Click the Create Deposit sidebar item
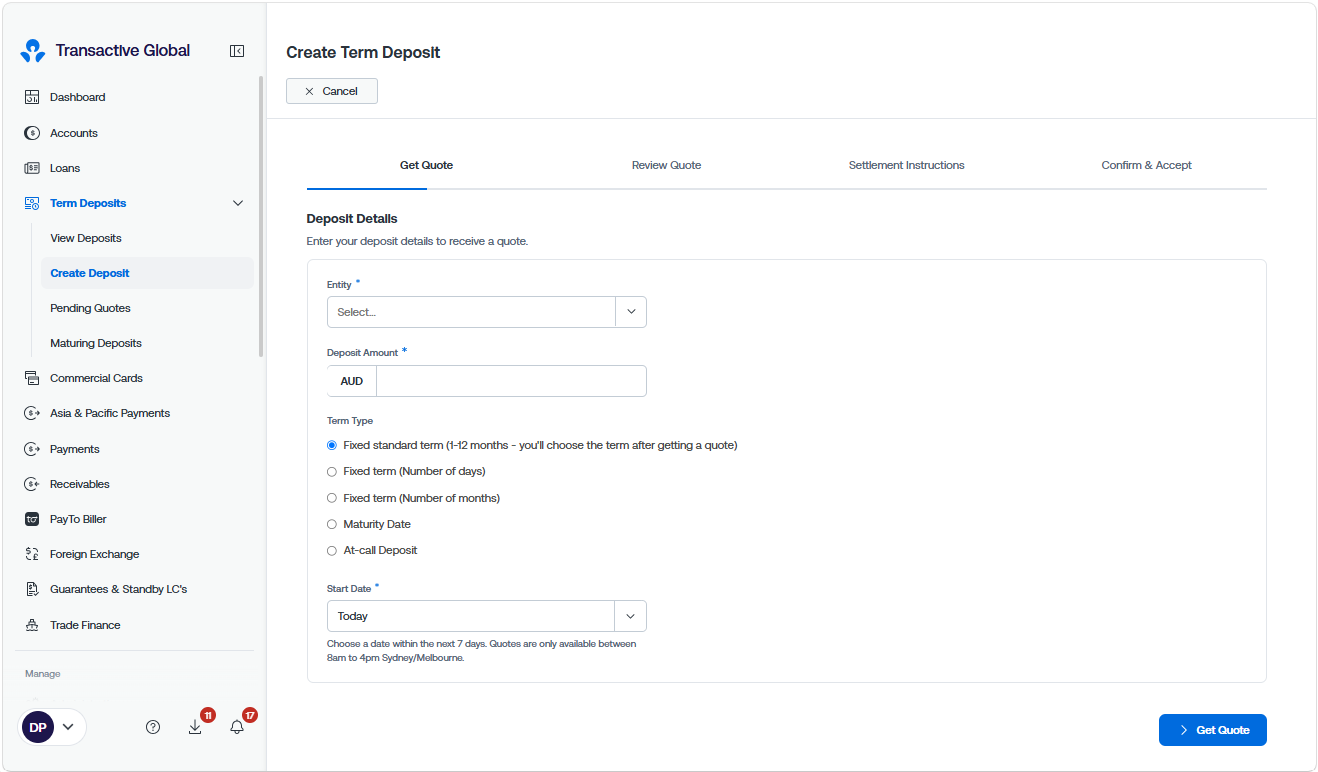This screenshot has height=772, width=1318. point(147,273)
